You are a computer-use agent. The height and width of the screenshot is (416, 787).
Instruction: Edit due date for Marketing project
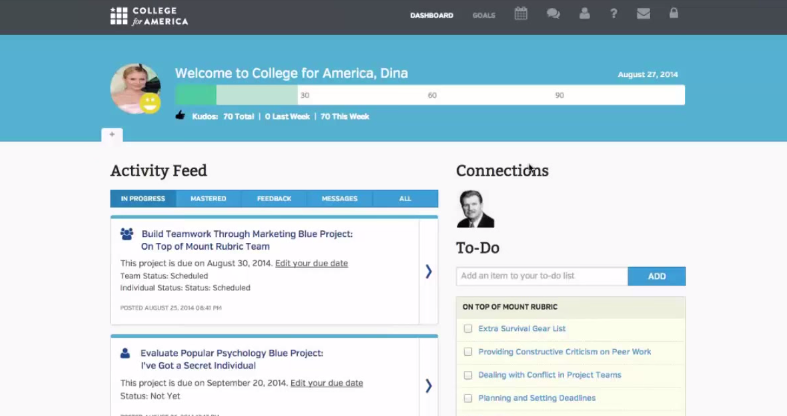(x=311, y=263)
